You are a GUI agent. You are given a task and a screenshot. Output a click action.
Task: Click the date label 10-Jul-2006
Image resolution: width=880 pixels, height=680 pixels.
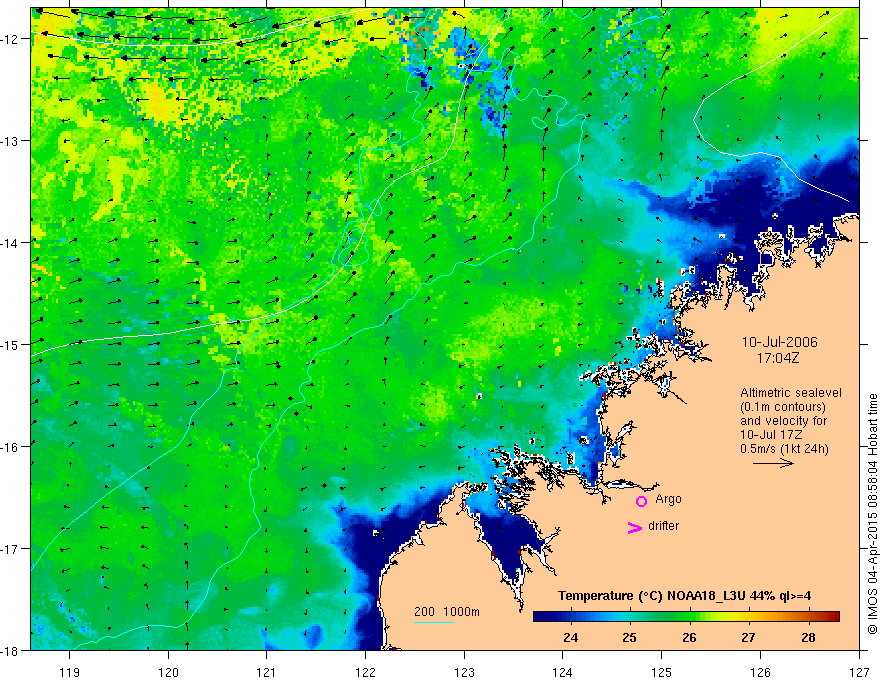[780, 342]
